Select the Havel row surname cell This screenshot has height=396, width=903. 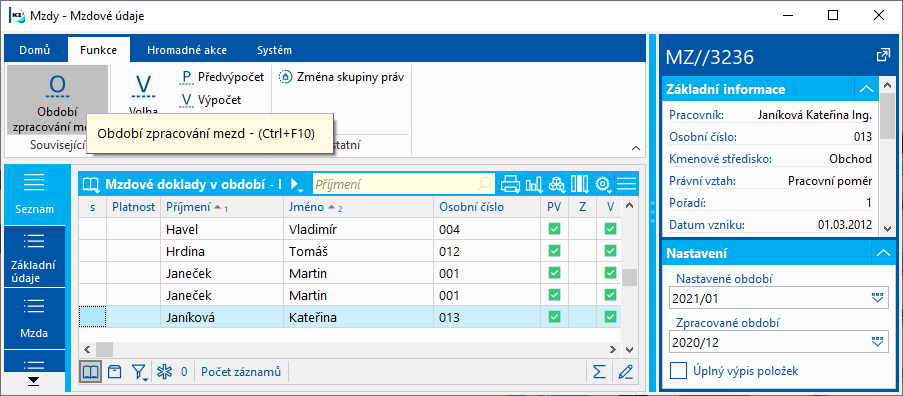222,230
